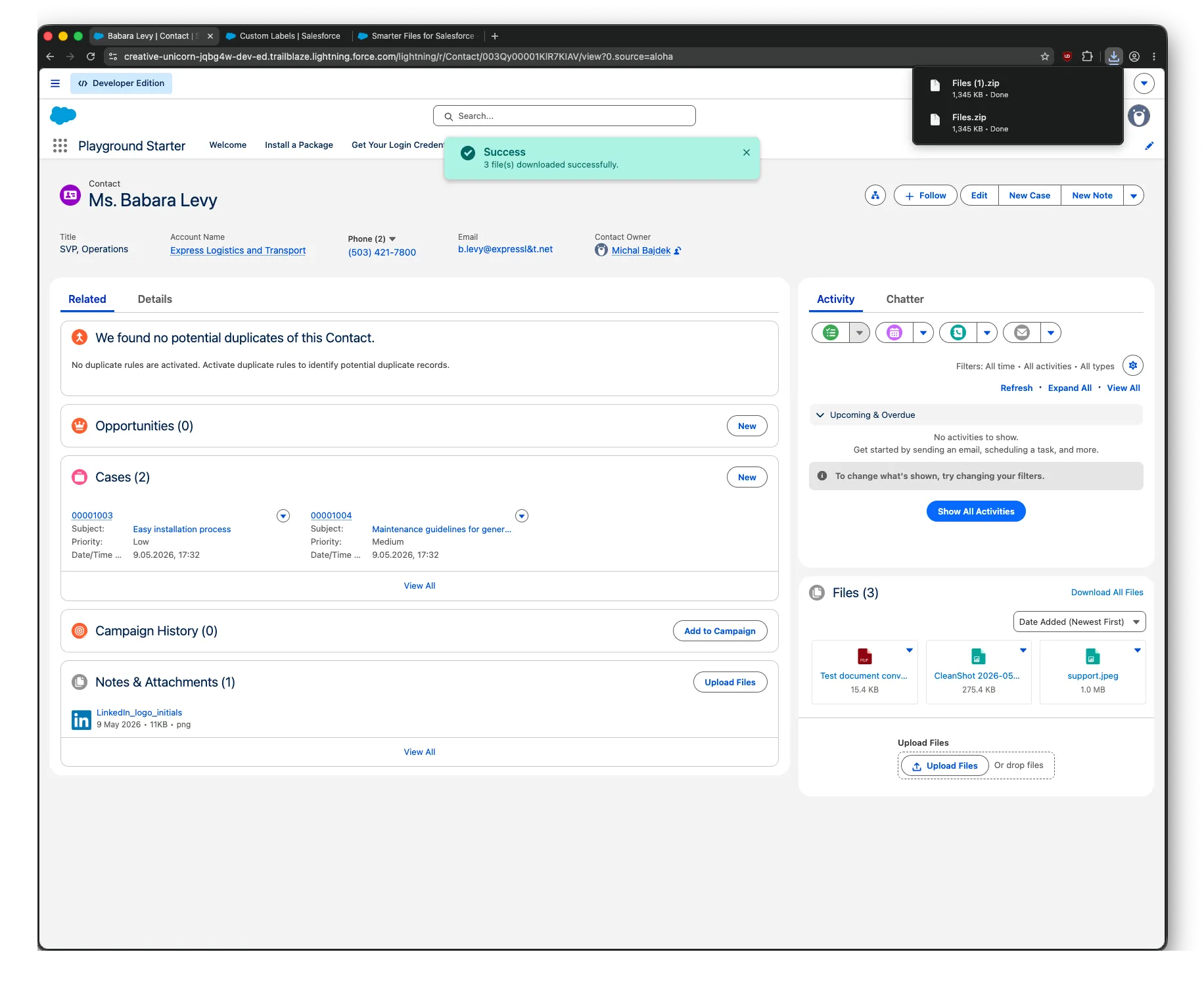Viewport: 1204px width, 1000px height.
Task: Open the action menu for case 00001003
Action: tap(283, 516)
